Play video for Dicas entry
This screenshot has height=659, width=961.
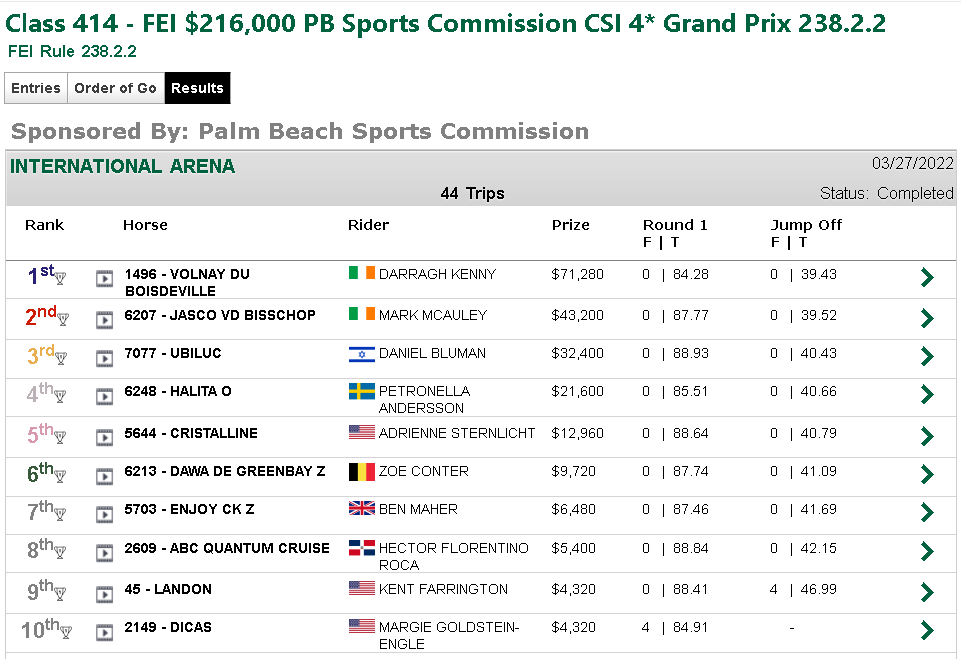click(x=104, y=631)
